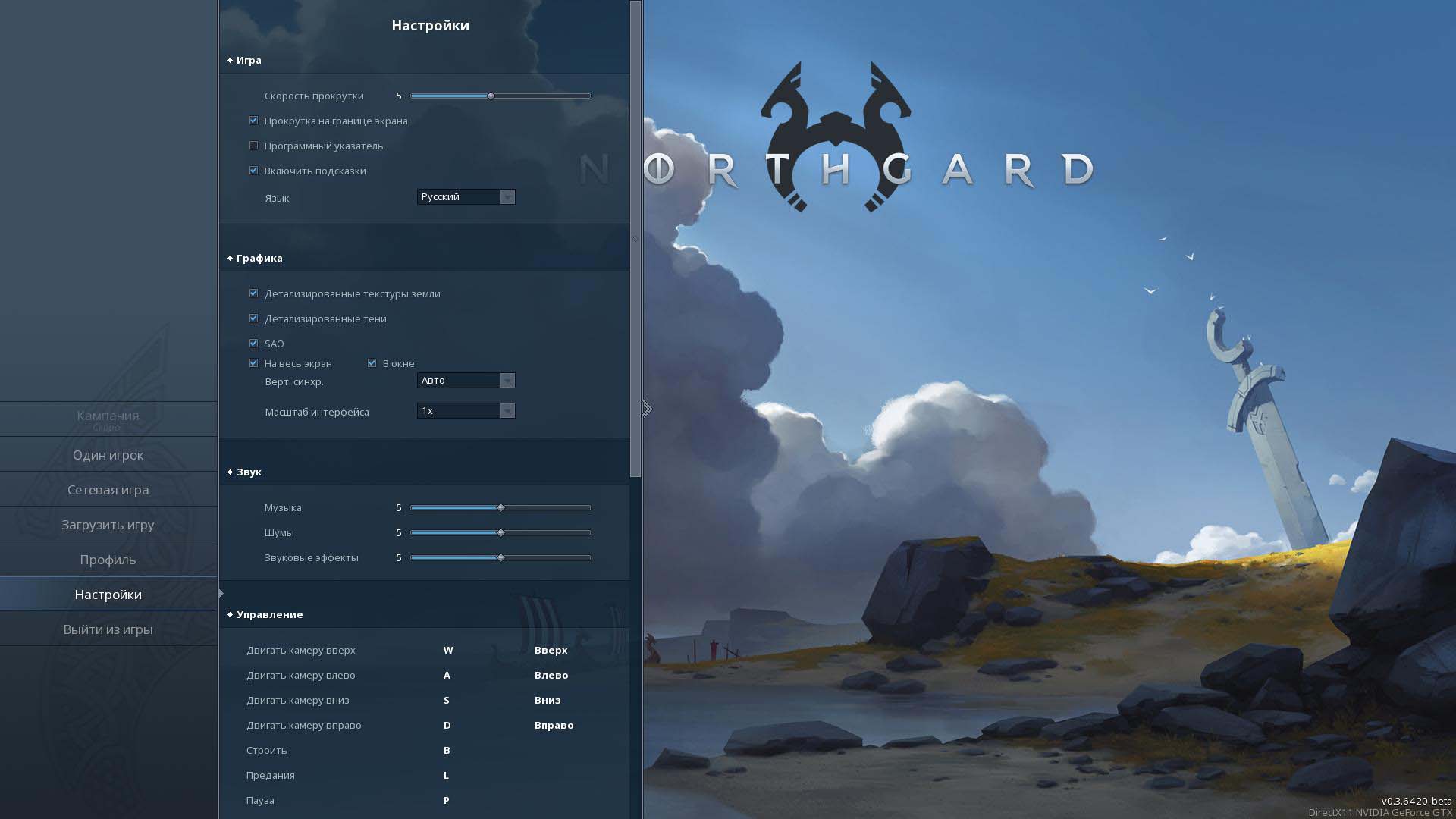Viewport: 1456px width, 819px height.
Task: Toggle Детализированные текстуры земли checkbox
Action: point(253,293)
